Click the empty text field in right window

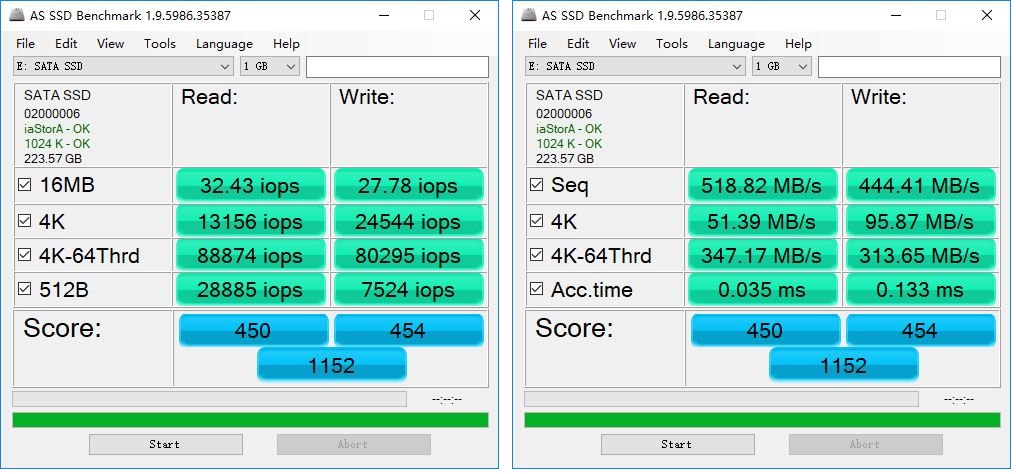click(x=909, y=67)
